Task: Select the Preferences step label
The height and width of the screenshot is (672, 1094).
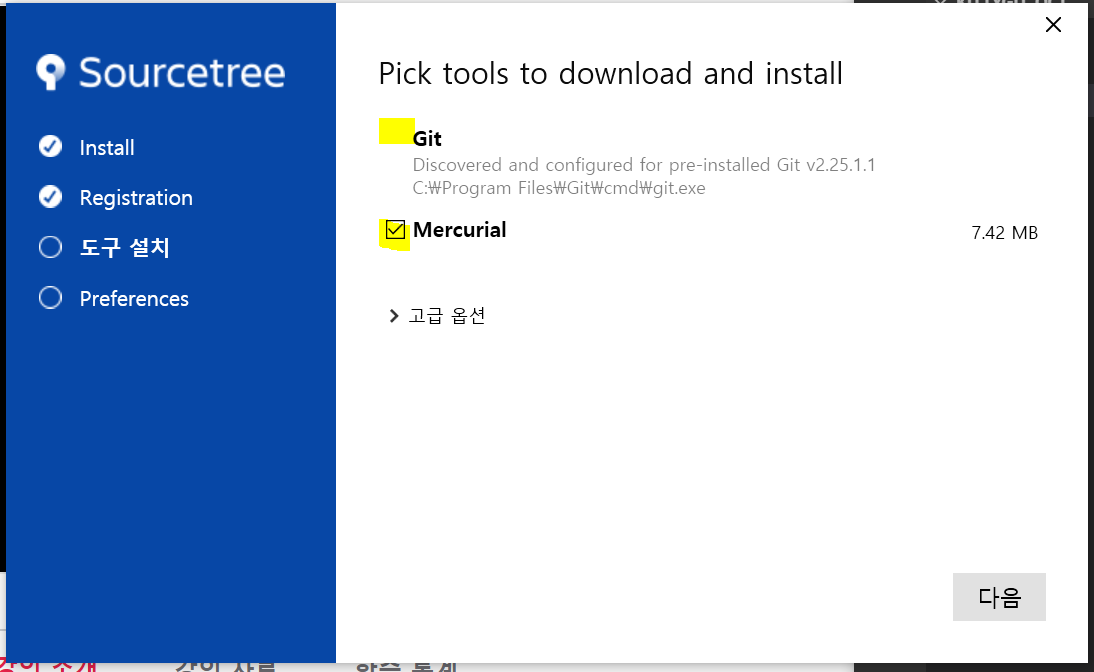Action: pos(134,299)
